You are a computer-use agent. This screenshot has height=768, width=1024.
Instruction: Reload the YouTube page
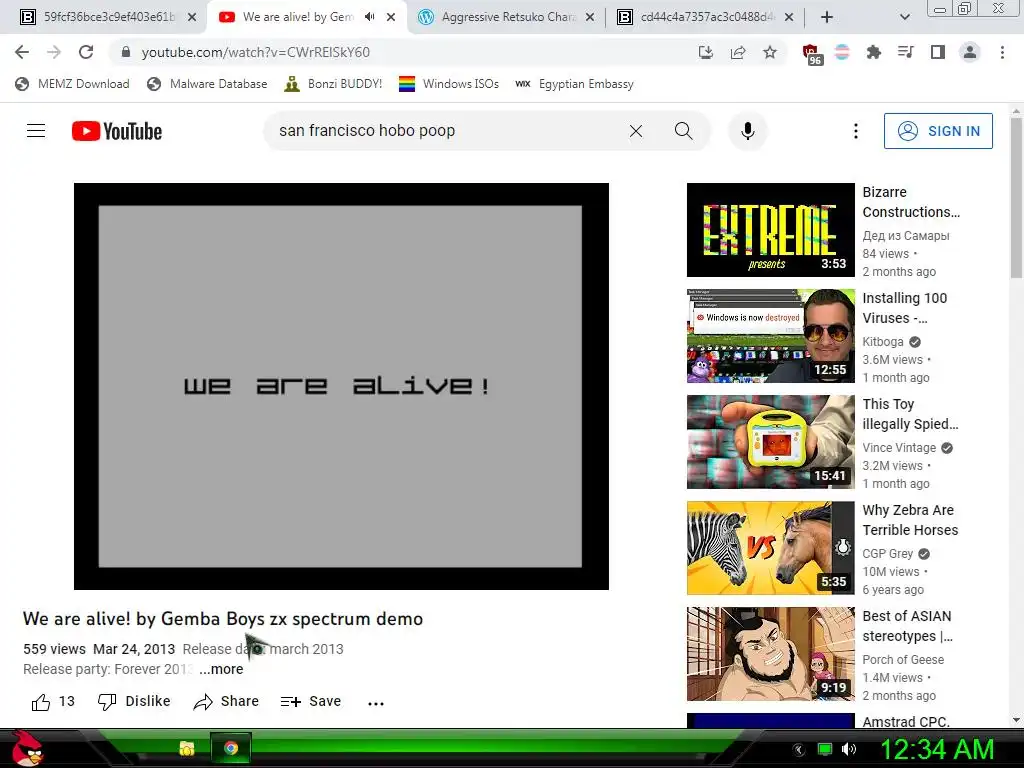[86, 52]
